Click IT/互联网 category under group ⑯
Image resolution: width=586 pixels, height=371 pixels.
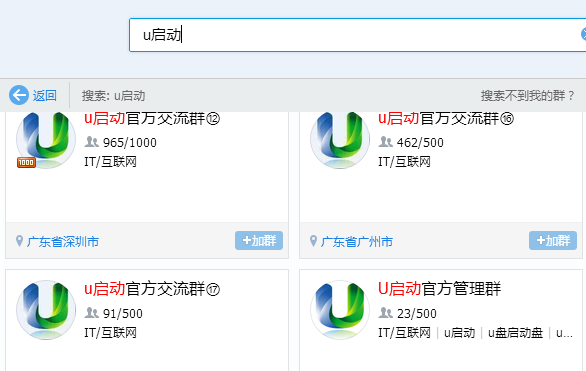404,162
